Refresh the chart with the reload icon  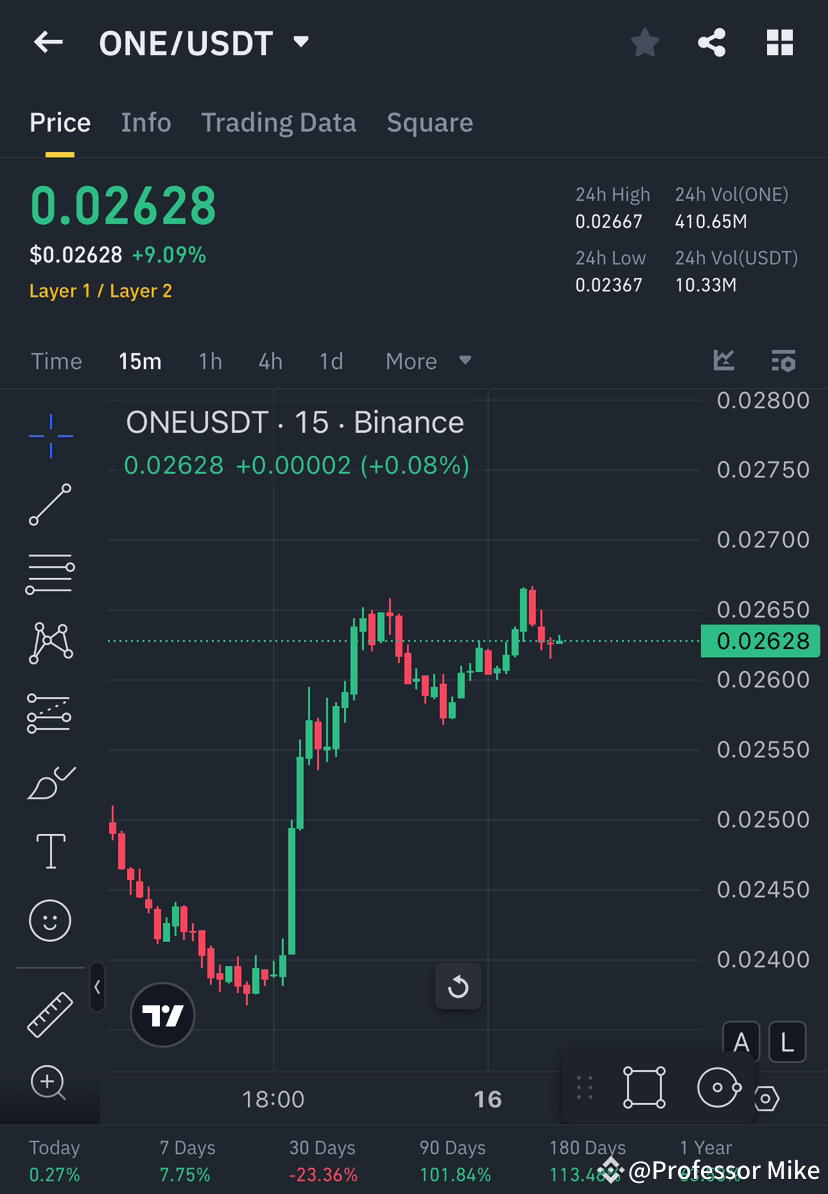(458, 986)
